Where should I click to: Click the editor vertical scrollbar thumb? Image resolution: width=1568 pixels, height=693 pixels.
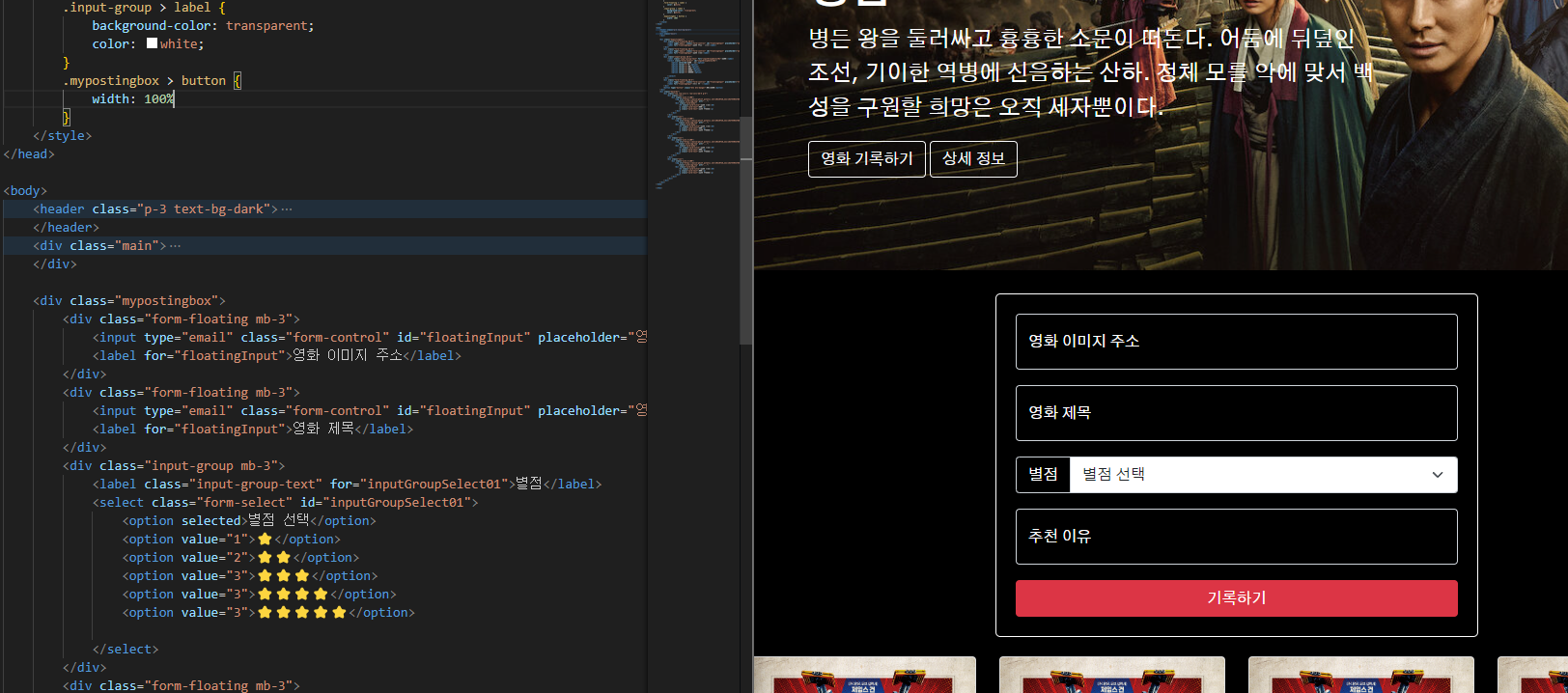click(746, 232)
